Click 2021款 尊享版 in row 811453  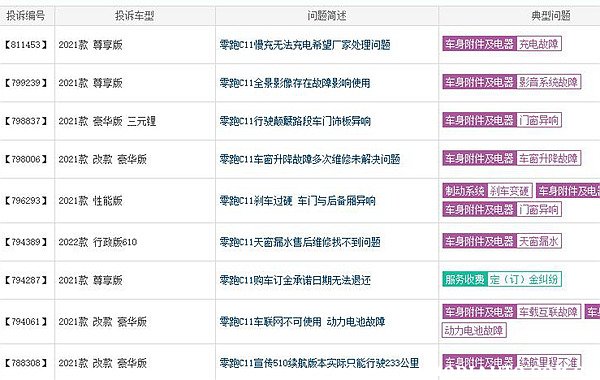click(x=90, y=45)
